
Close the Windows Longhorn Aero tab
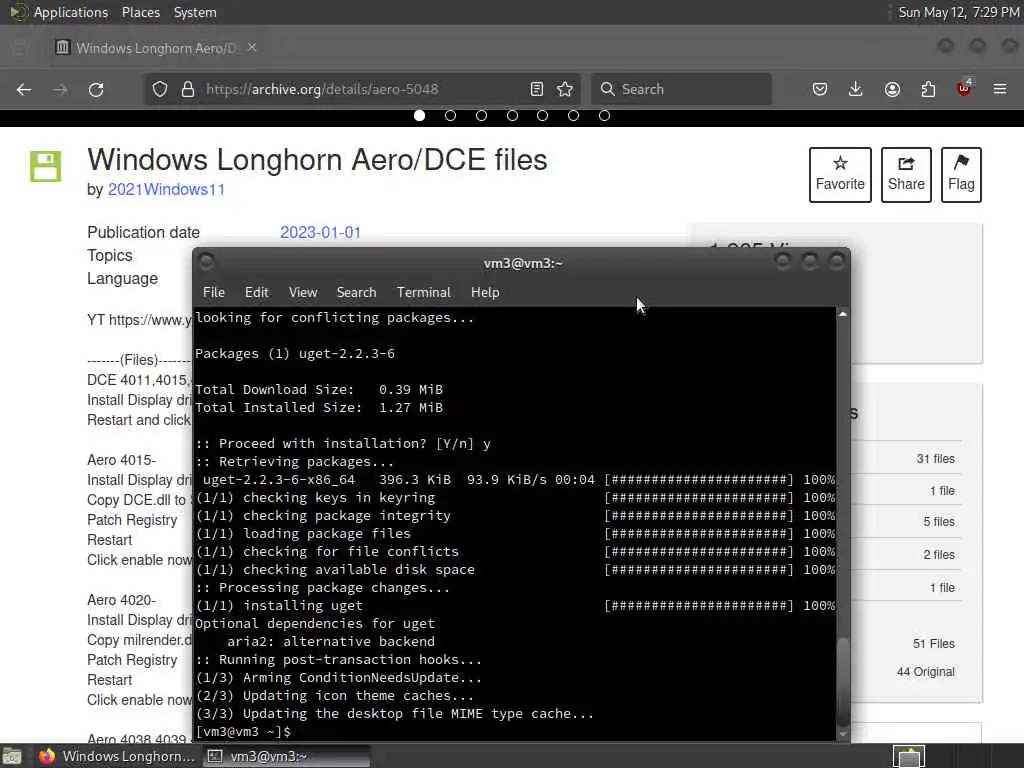pyautogui.click(x=252, y=48)
